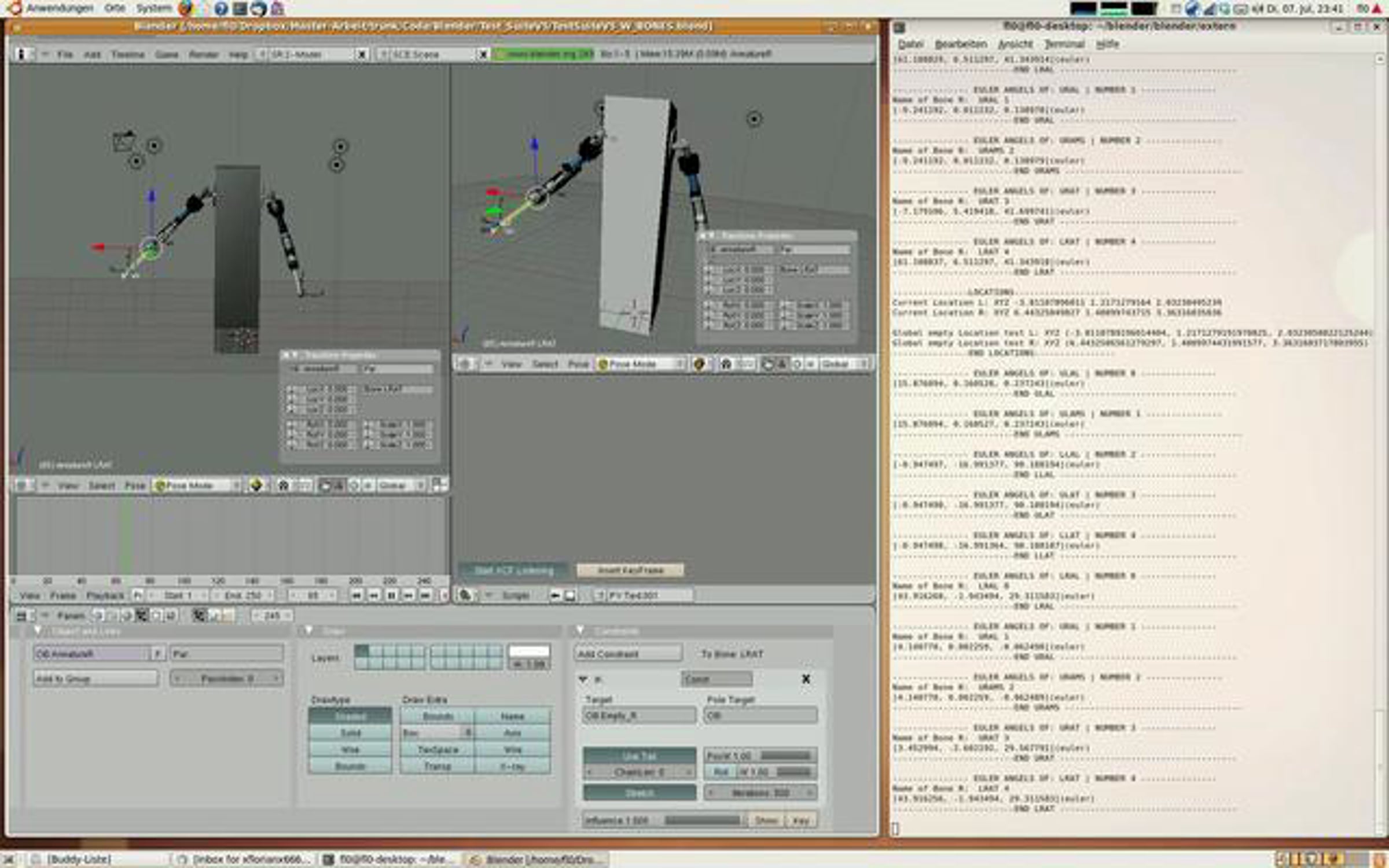Launch Firefox from the top panel
This screenshot has width=1389, height=868.
[186, 8]
